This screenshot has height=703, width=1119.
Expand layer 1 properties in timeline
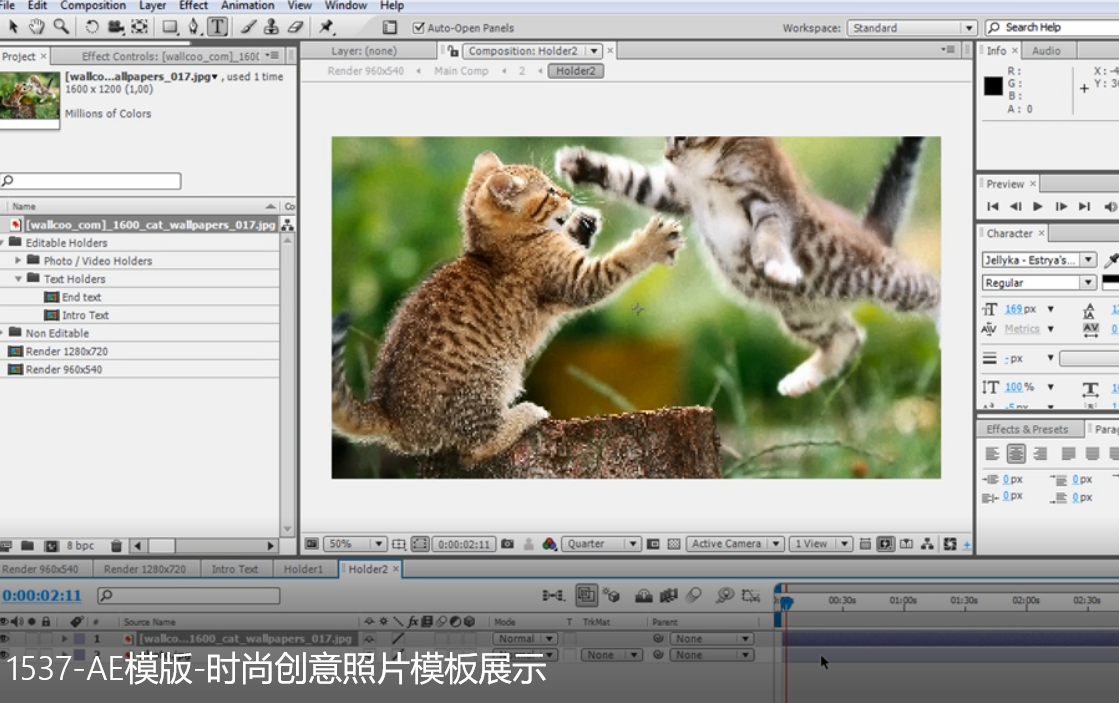[x=64, y=639]
